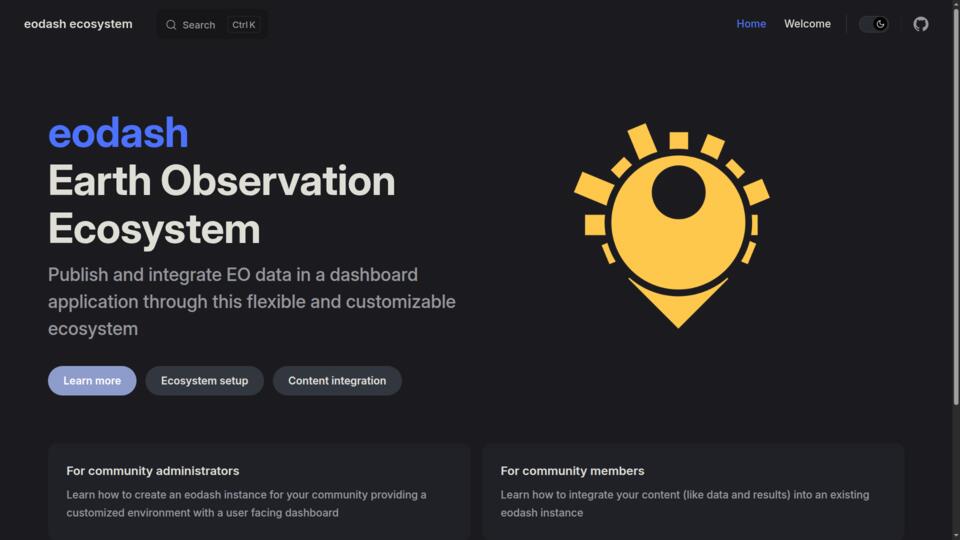This screenshot has height=540, width=960.
Task: Open the Search box
Action: click(212, 24)
